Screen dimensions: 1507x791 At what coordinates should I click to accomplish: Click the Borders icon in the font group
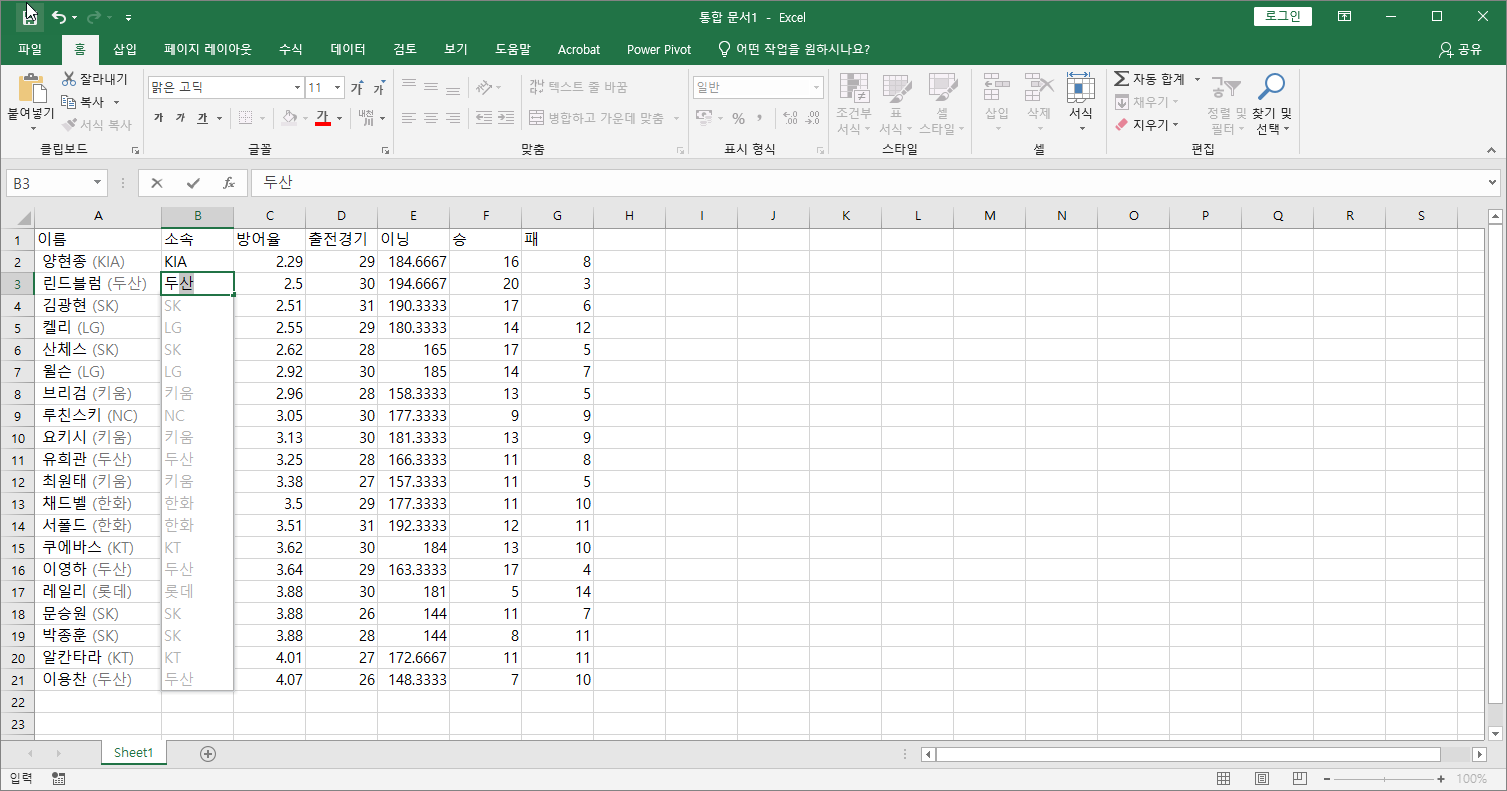(x=245, y=118)
